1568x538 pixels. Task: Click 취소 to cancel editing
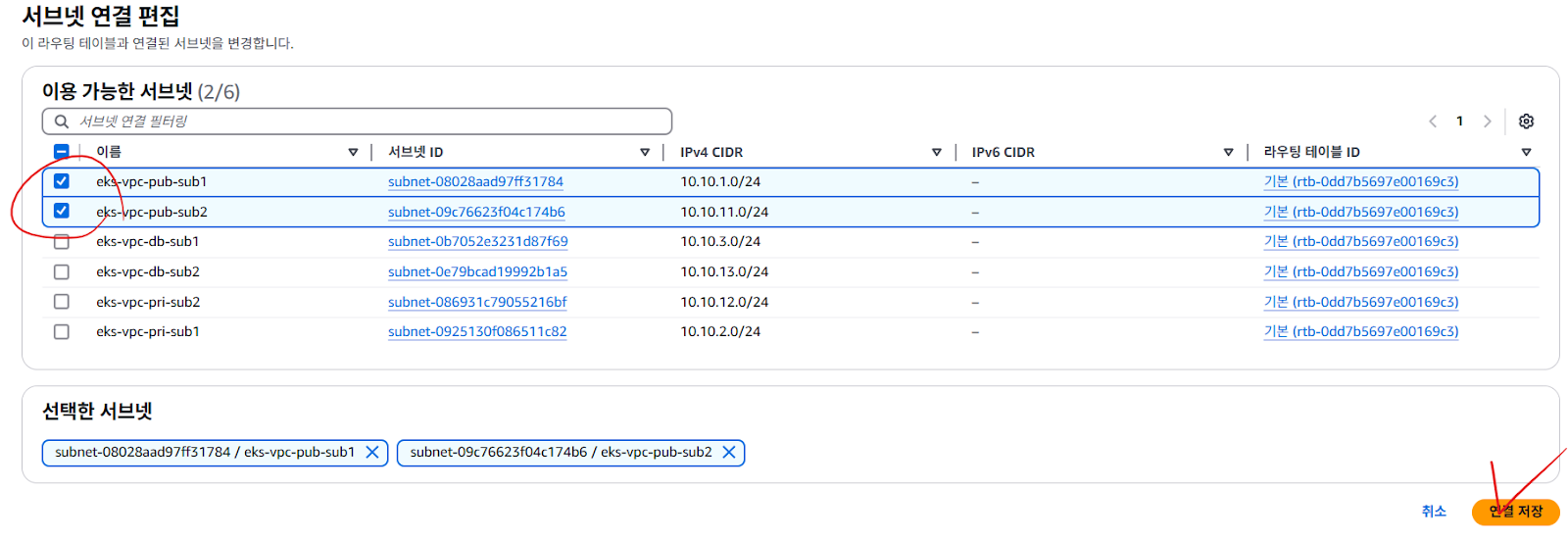(1434, 512)
